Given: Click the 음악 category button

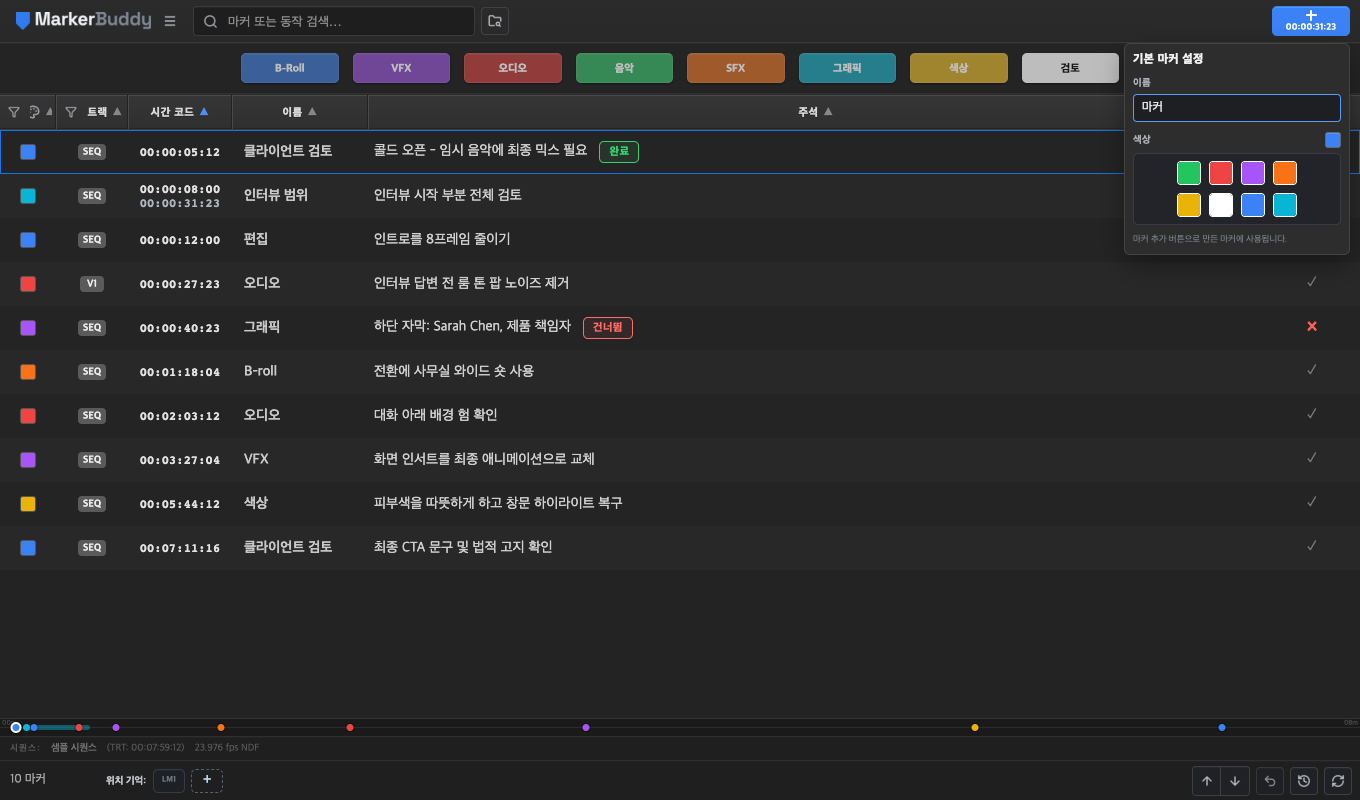Looking at the screenshot, I should (624, 68).
